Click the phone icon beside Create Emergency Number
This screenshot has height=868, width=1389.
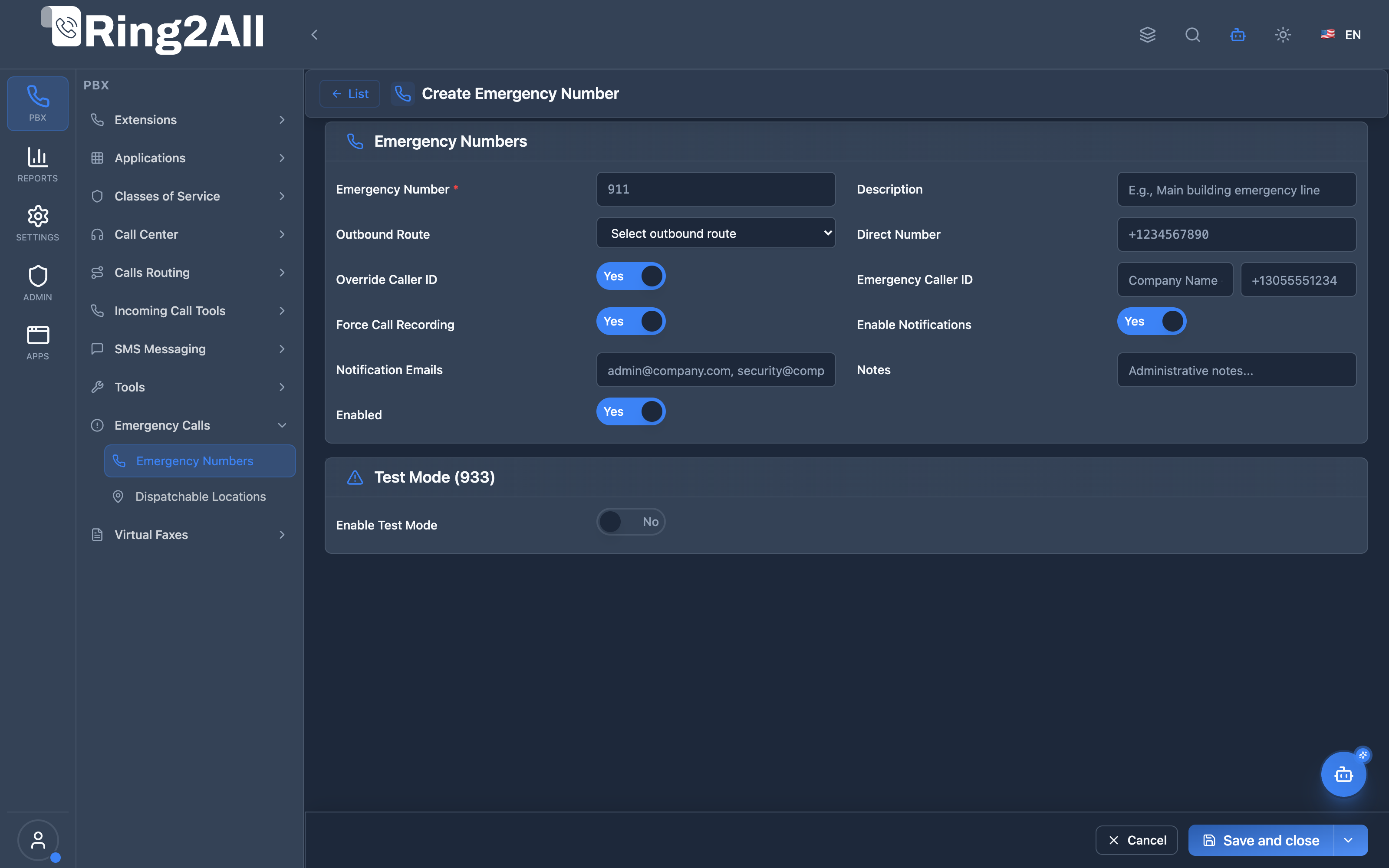tap(403, 94)
